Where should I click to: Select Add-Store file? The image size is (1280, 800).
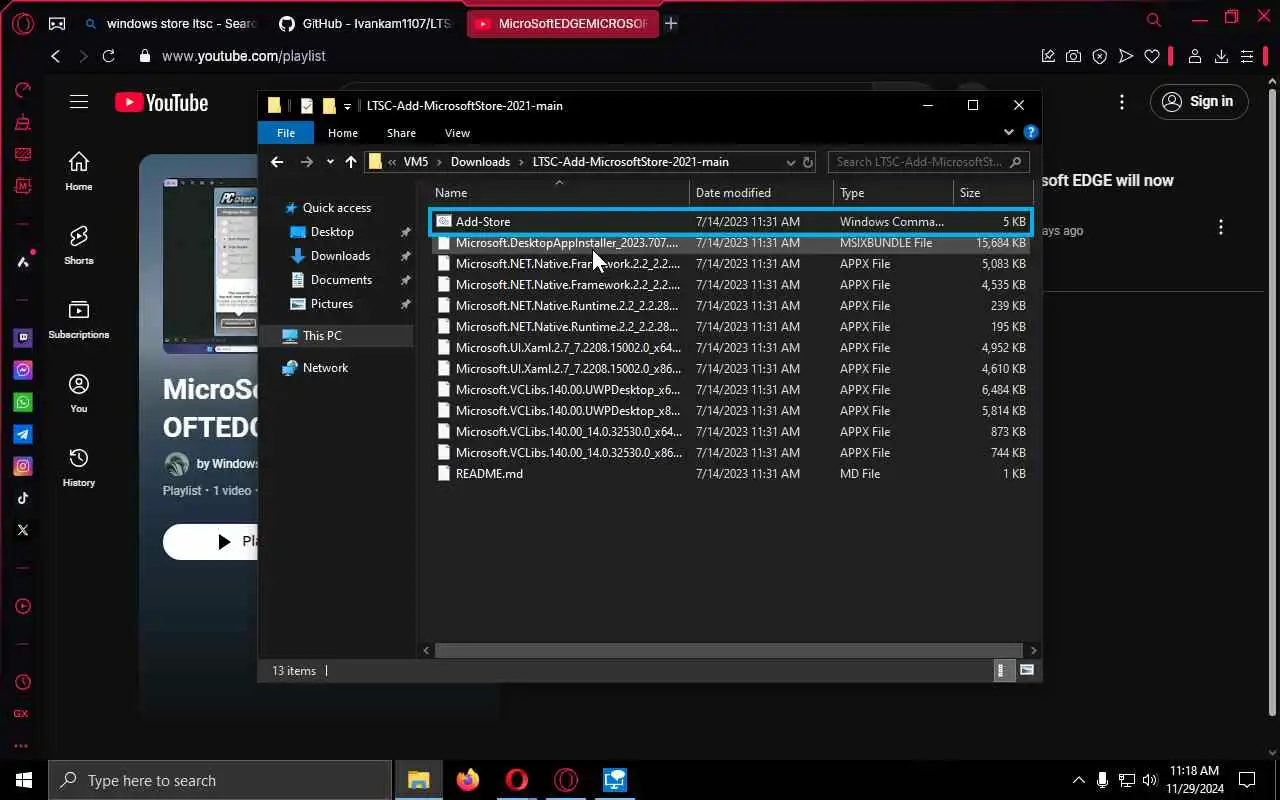[730, 221]
